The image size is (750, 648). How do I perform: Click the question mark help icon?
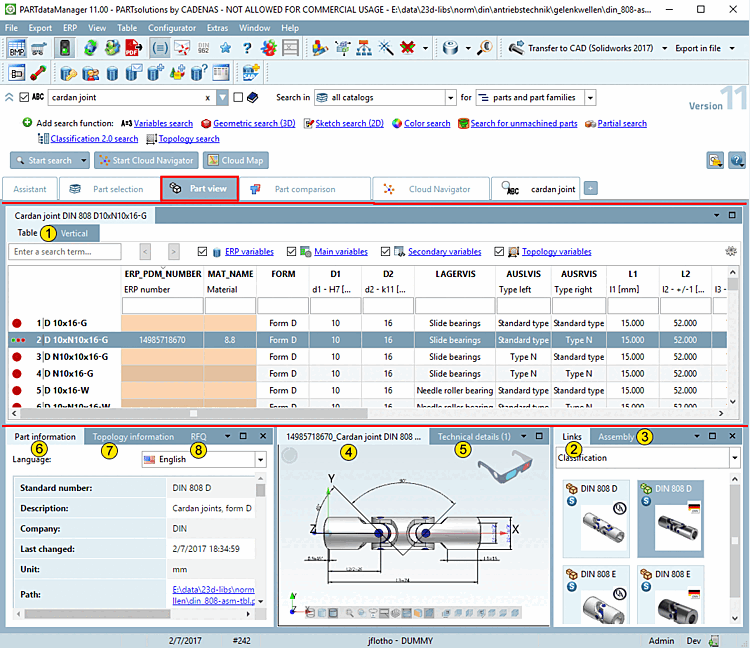click(x=246, y=47)
